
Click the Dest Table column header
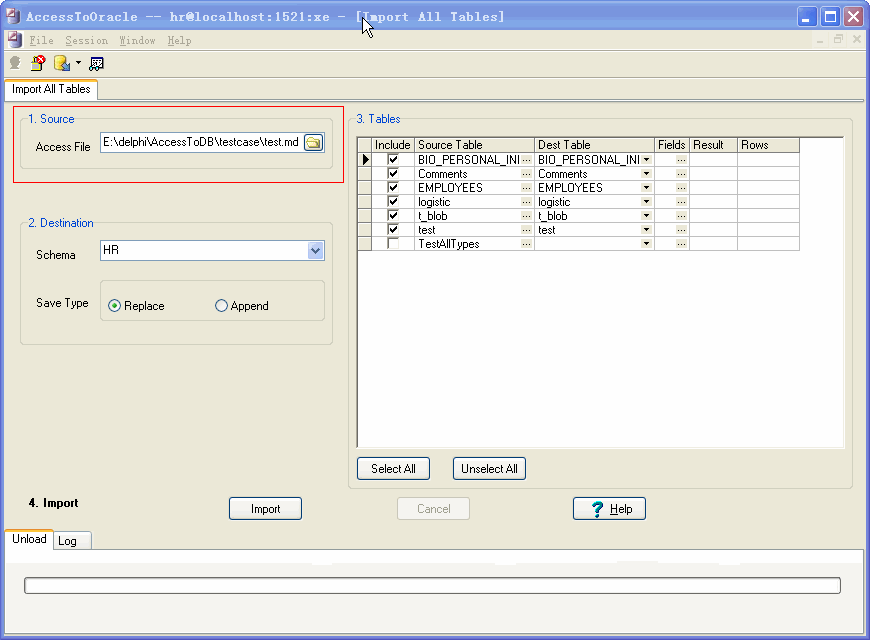[594, 145]
